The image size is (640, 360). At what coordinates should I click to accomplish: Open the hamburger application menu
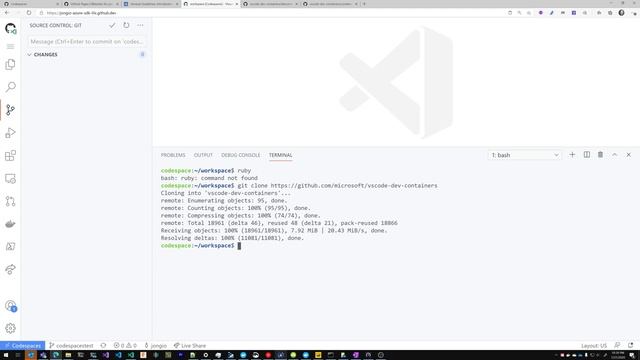tap(10, 47)
